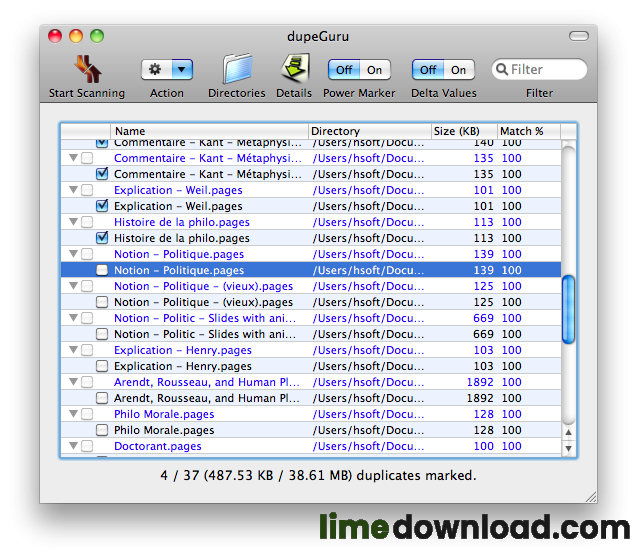Viewport: 637px width, 558px height.
Task: Show the Details panel icon
Action: click(x=293, y=70)
